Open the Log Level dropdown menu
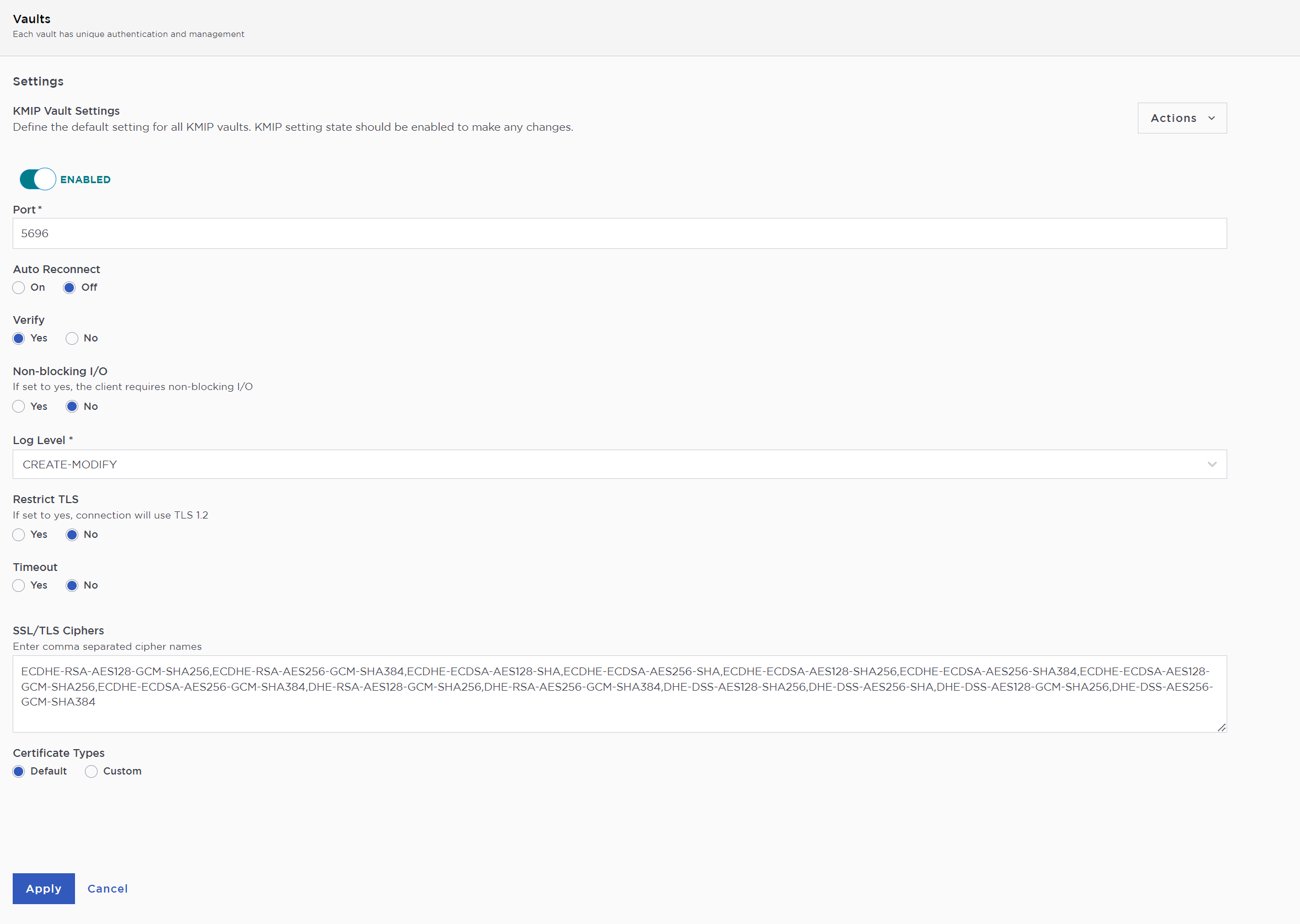Image resolution: width=1300 pixels, height=924 pixels. pyautogui.click(x=619, y=464)
